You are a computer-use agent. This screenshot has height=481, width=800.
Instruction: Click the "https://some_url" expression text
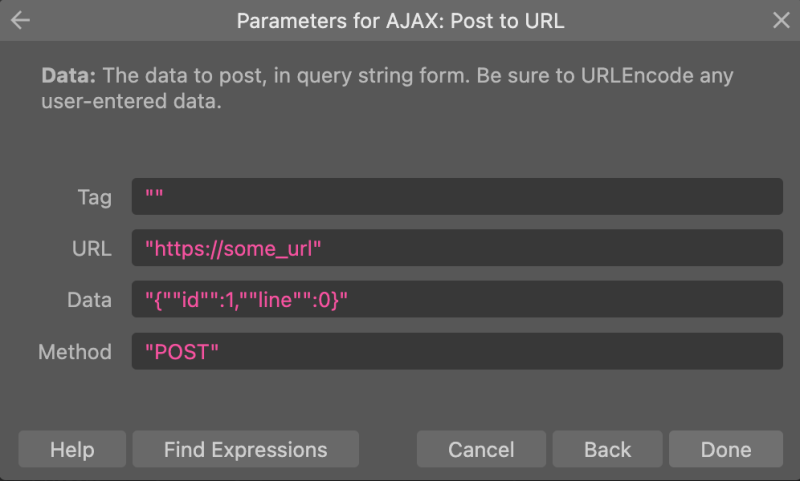click(233, 249)
